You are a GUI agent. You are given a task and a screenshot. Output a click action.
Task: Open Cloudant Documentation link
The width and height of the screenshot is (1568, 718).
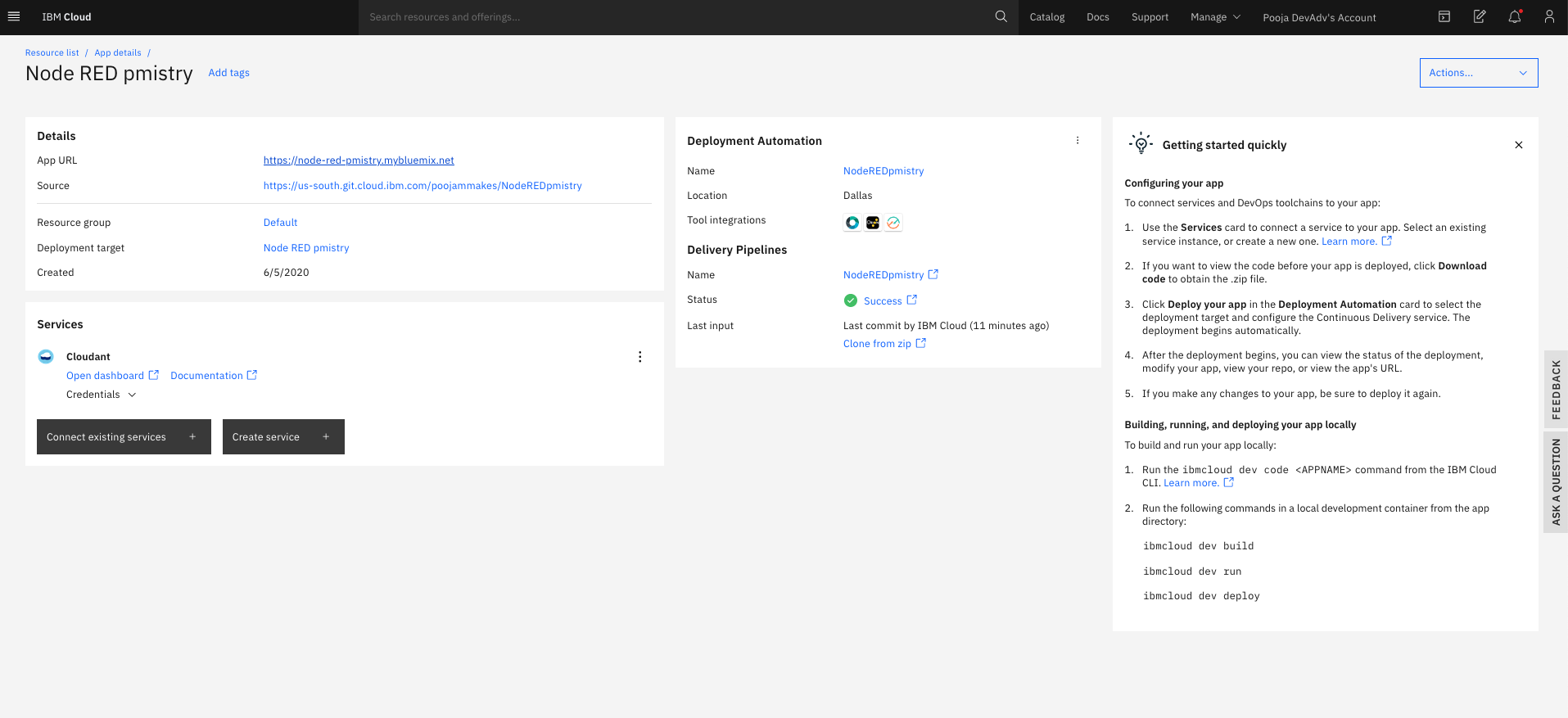[206, 376]
